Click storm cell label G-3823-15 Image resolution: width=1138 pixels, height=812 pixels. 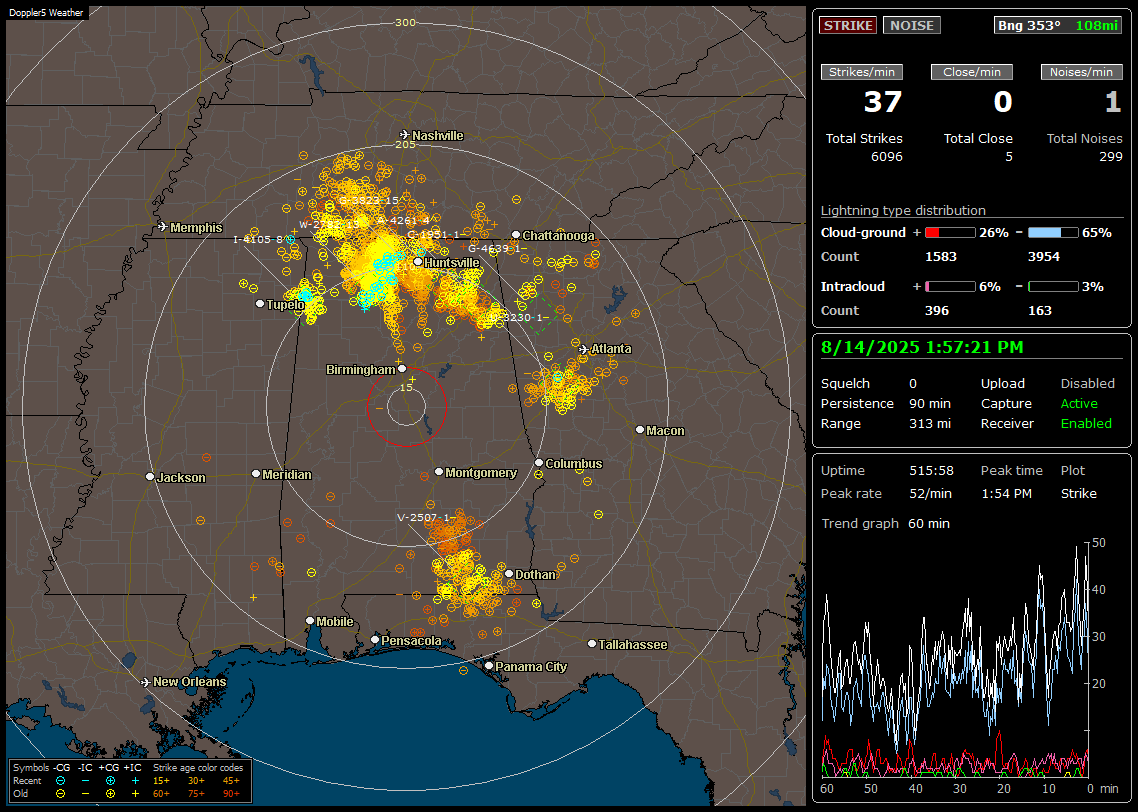tap(369, 200)
